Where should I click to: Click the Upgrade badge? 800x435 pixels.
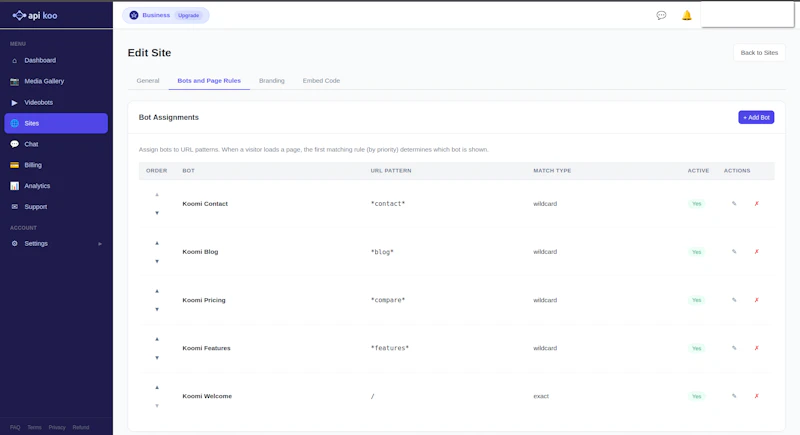(188, 15)
